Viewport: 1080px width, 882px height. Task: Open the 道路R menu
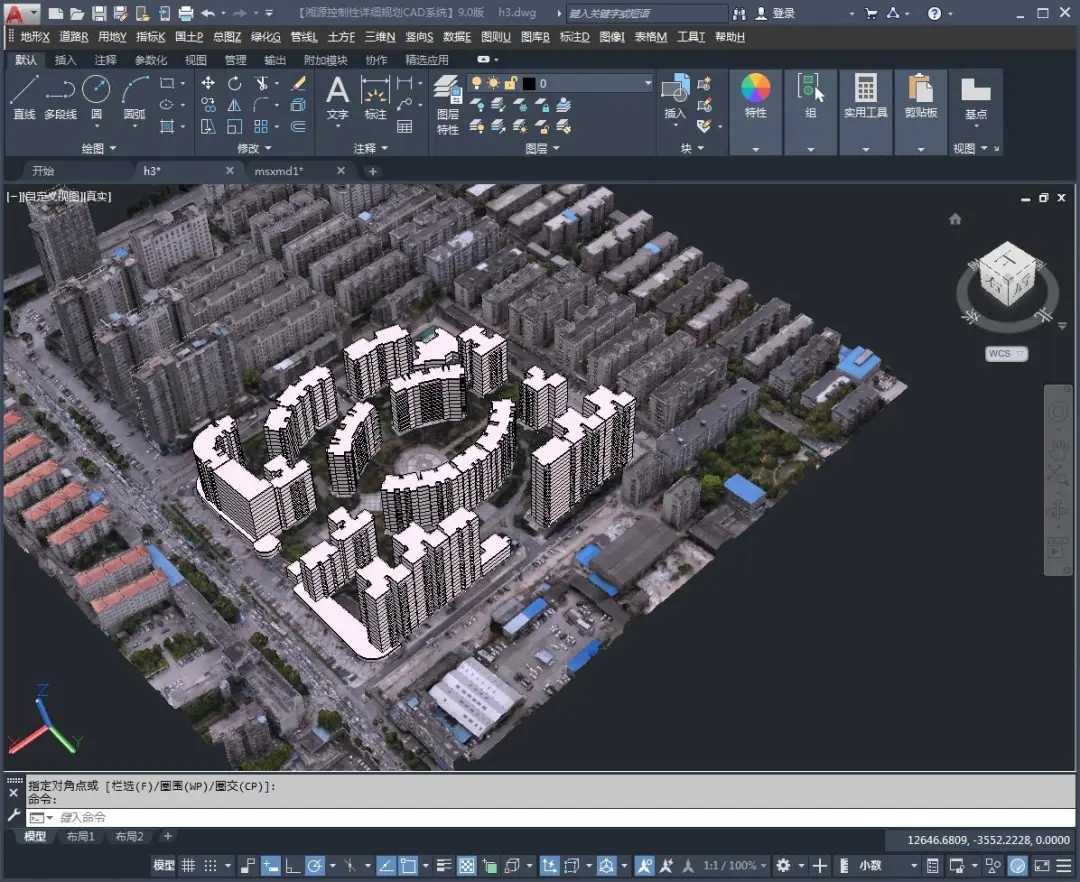74,36
